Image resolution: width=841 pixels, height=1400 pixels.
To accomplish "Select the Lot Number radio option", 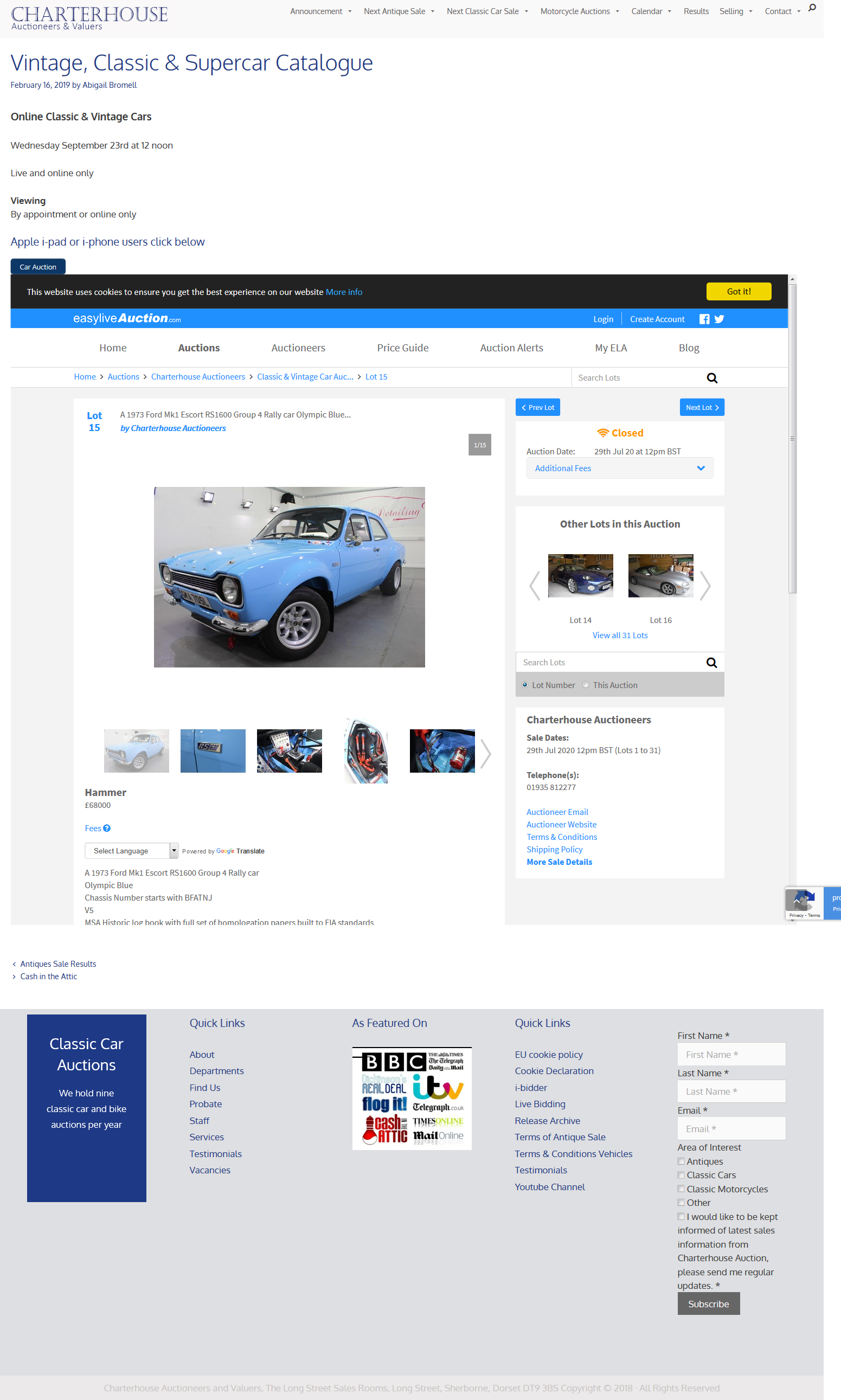I will (x=525, y=685).
